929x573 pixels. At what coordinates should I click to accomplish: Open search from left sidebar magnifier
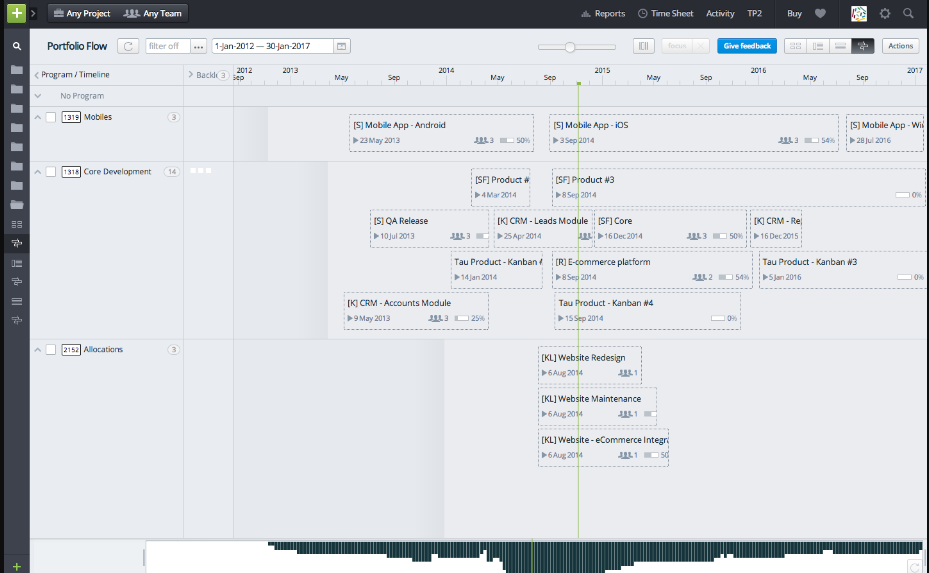(x=16, y=46)
